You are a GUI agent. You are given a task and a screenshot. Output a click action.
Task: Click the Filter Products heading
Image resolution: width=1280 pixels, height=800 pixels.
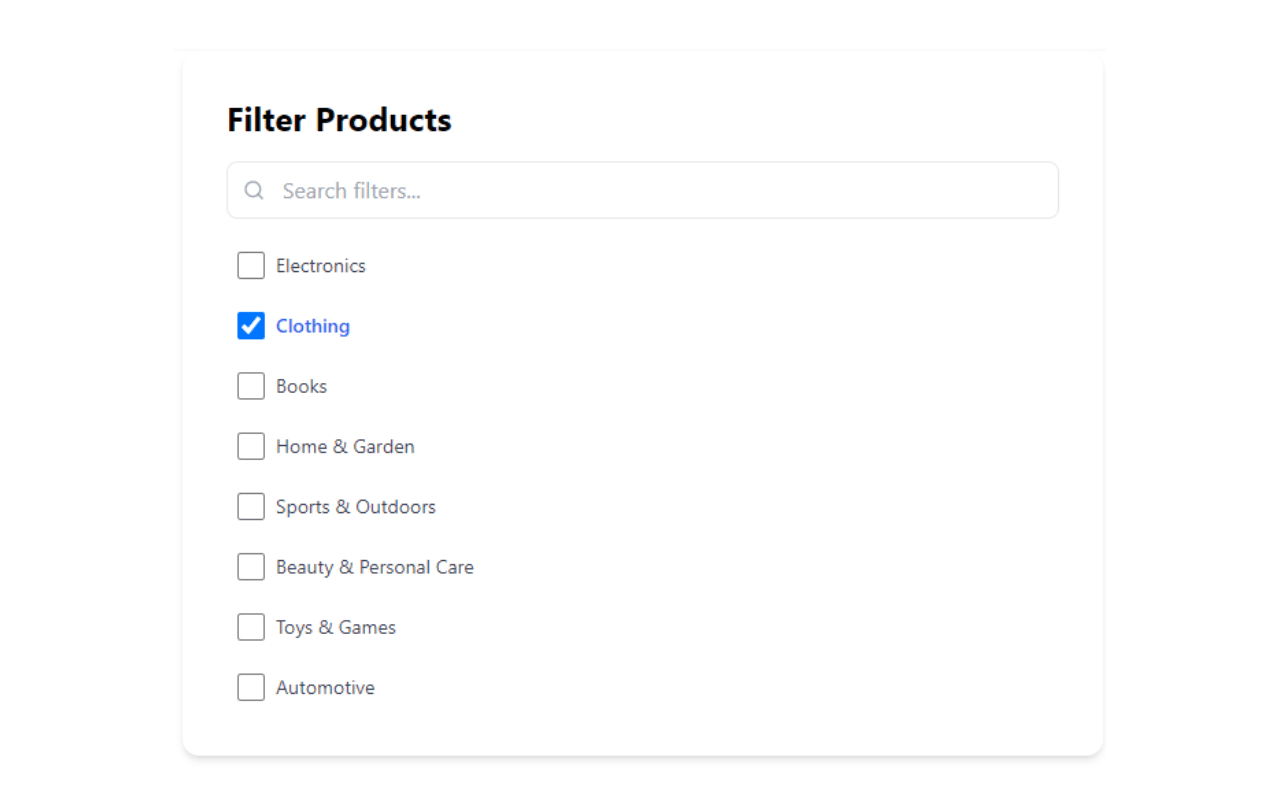339,120
